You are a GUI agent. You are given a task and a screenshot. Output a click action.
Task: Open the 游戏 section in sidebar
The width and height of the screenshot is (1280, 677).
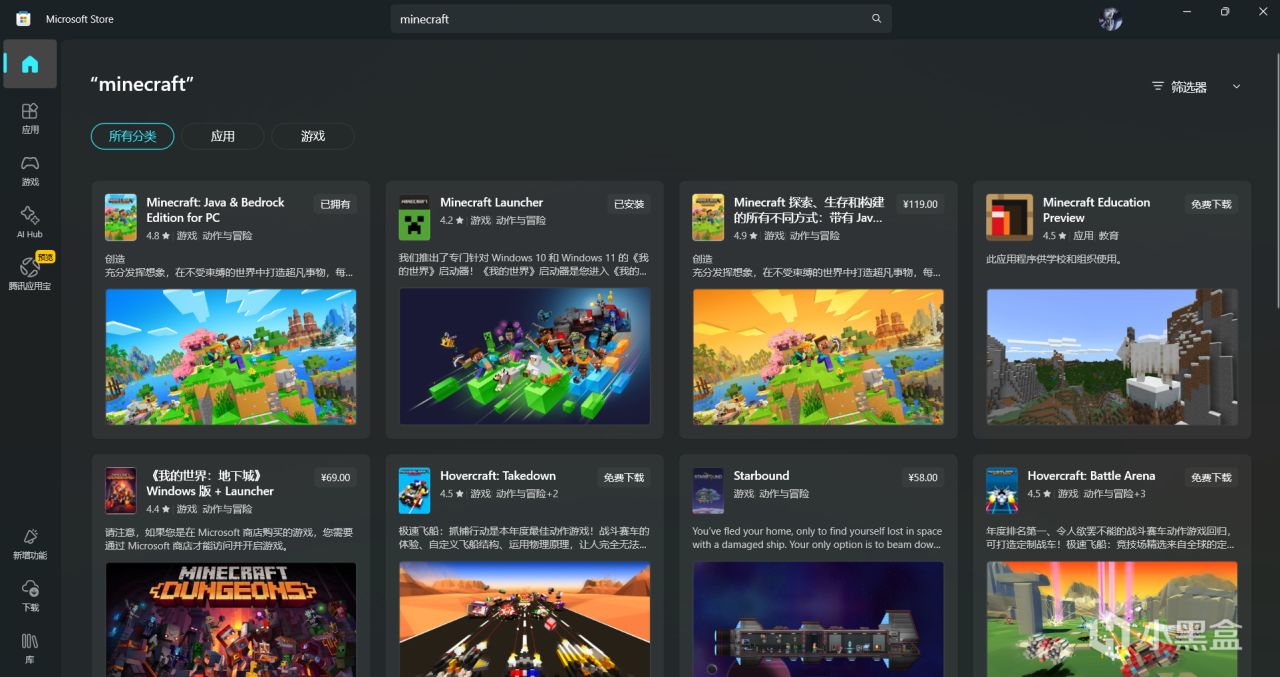tap(30, 169)
